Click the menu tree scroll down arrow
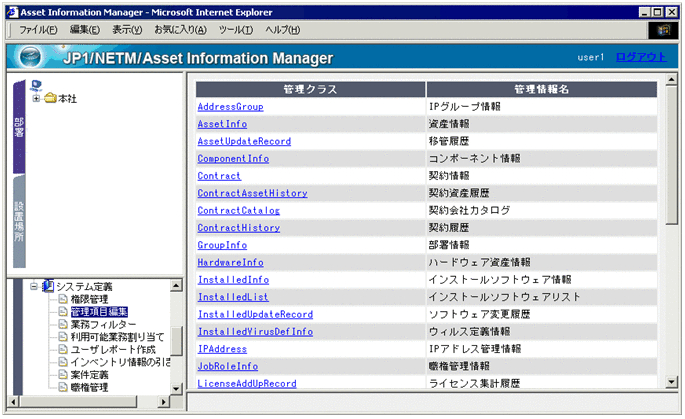The width and height of the screenshot is (685, 419). [176, 388]
